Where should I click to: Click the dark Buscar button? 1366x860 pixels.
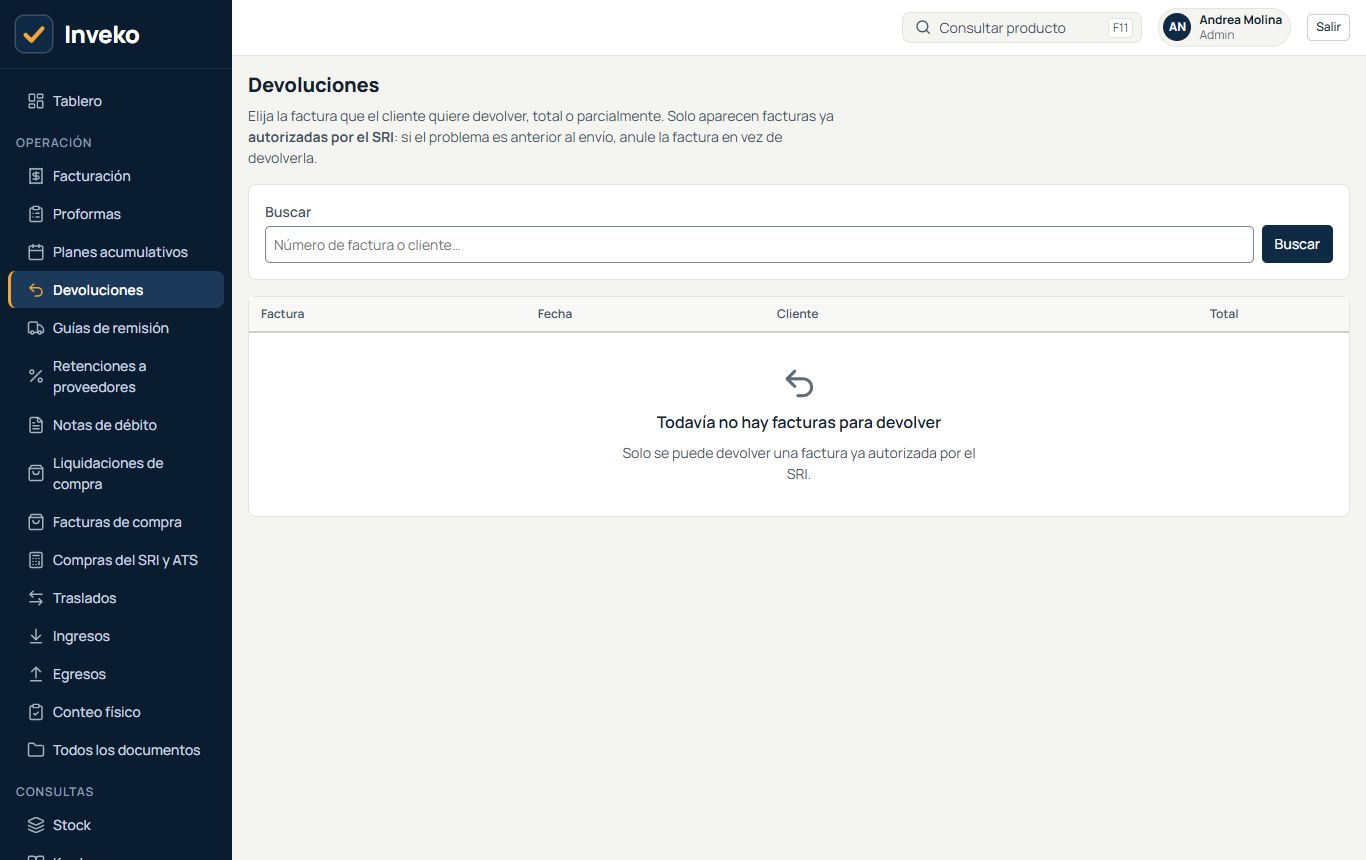(x=1297, y=244)
